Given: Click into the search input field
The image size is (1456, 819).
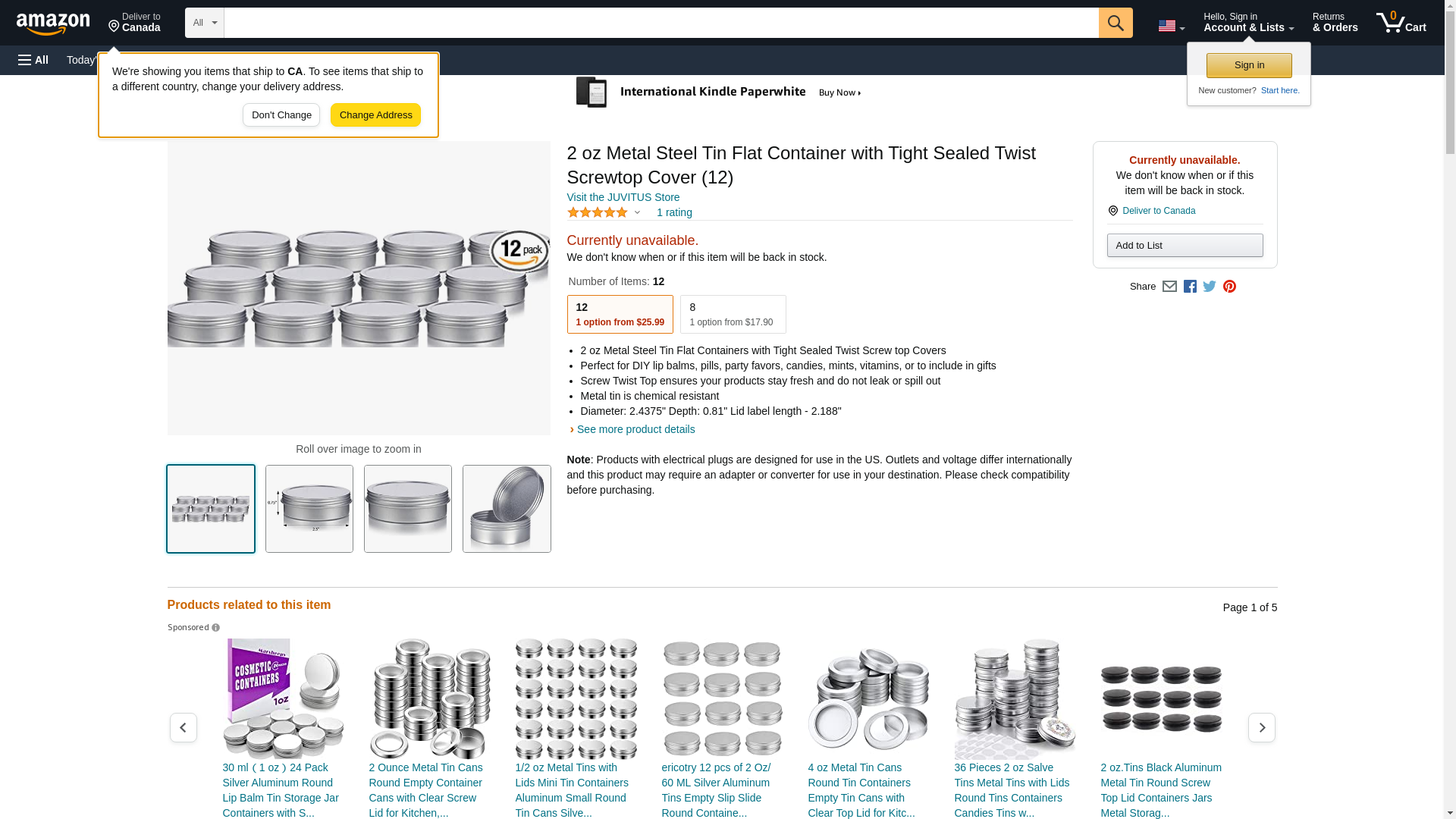Looking at the screenshot, I should coord(661,23).
